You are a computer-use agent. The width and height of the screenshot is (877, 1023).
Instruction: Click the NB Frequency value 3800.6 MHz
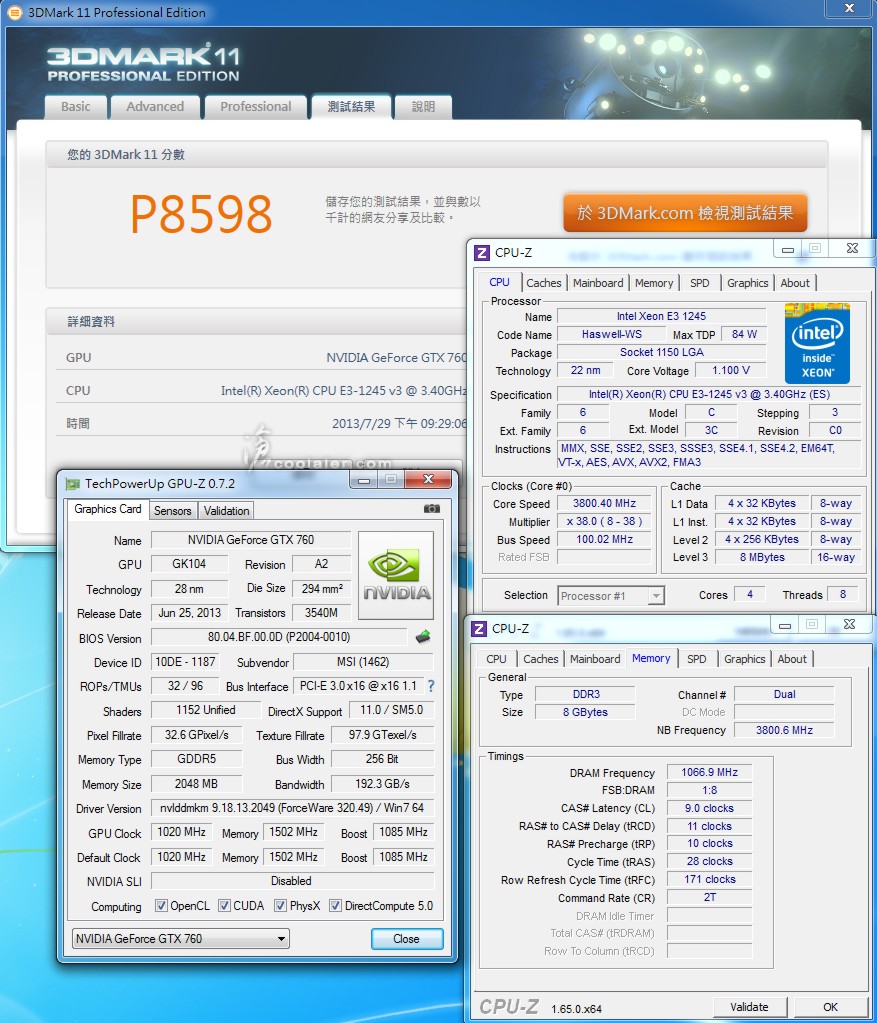coord(784,730)
